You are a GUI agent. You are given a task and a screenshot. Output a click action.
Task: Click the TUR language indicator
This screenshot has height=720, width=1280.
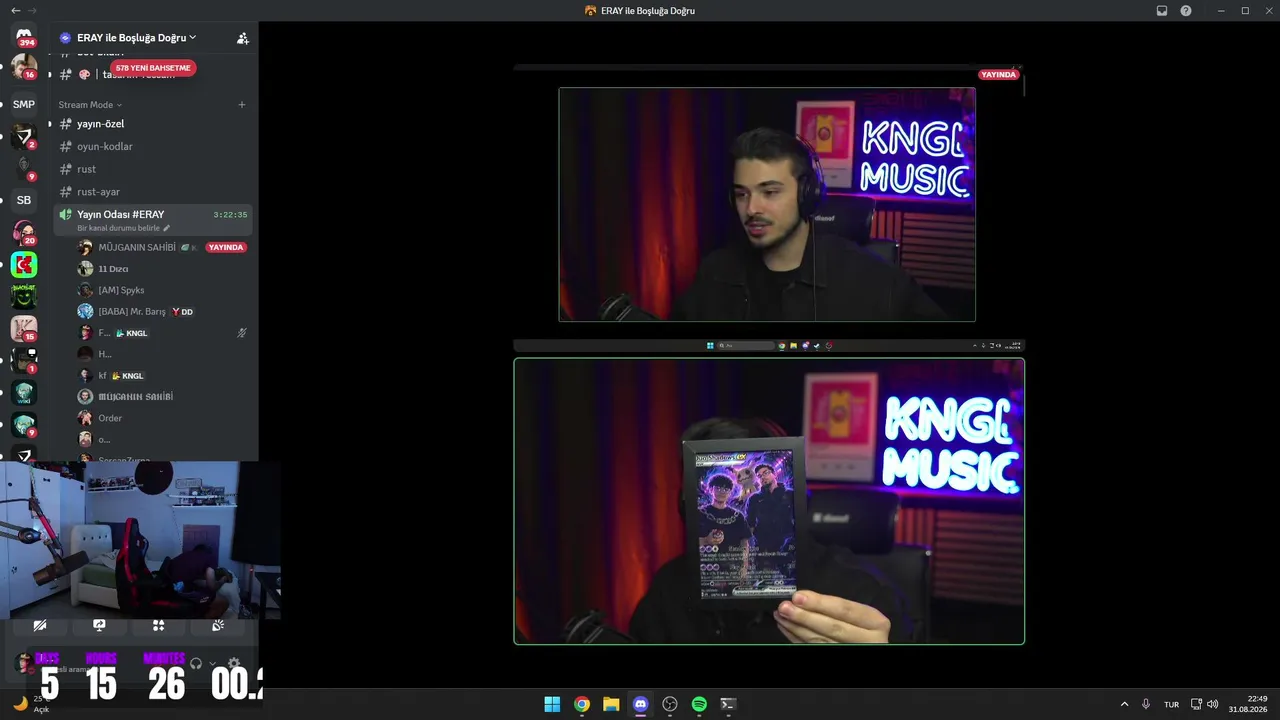[1171, 705]
